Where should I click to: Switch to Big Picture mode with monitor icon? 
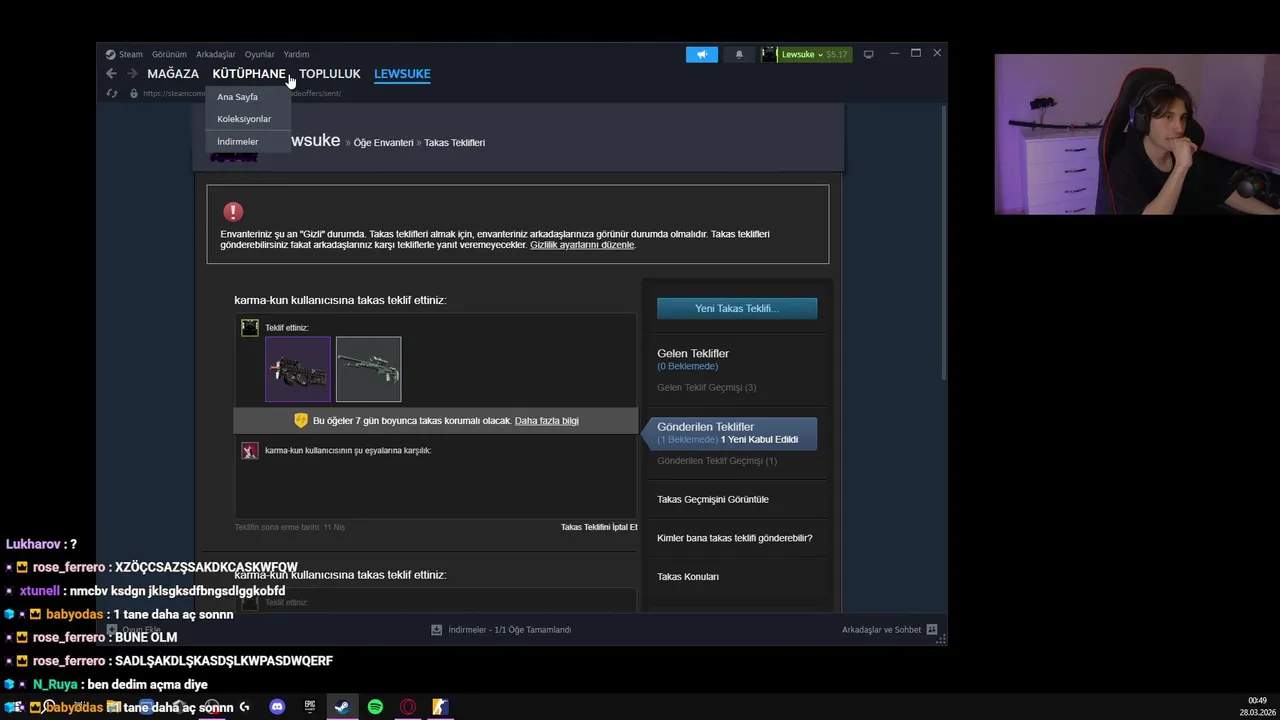click(x=868, y=54)
